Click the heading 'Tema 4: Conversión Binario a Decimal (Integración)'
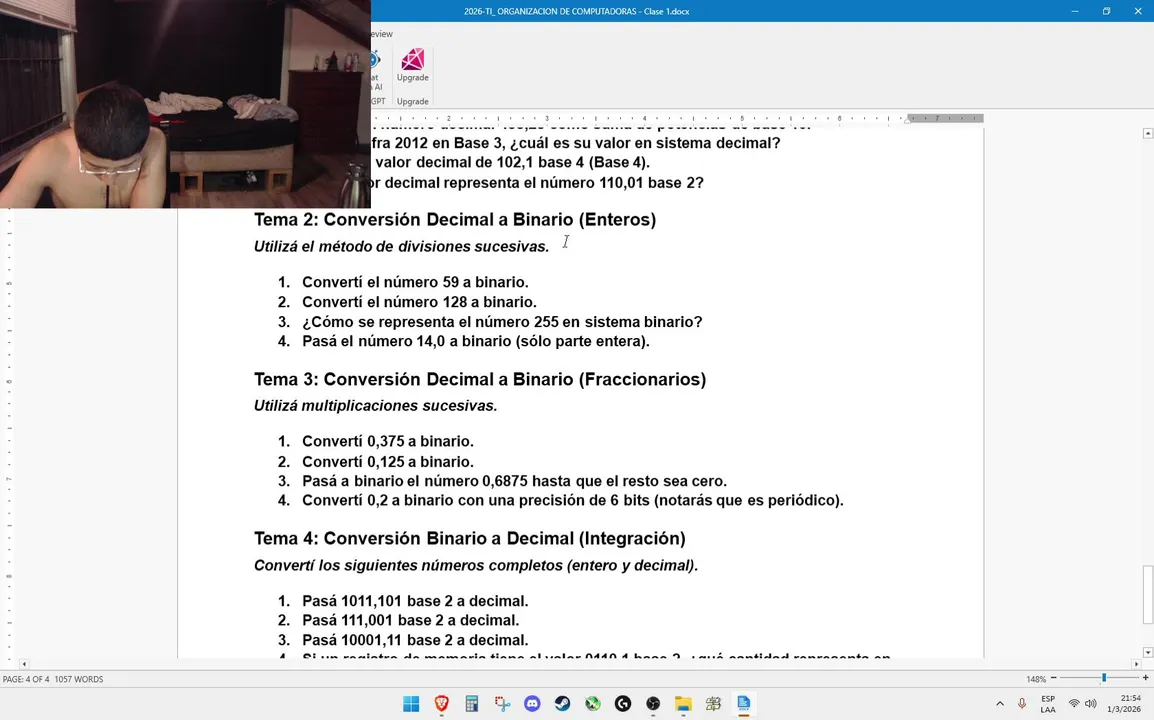 470,539
